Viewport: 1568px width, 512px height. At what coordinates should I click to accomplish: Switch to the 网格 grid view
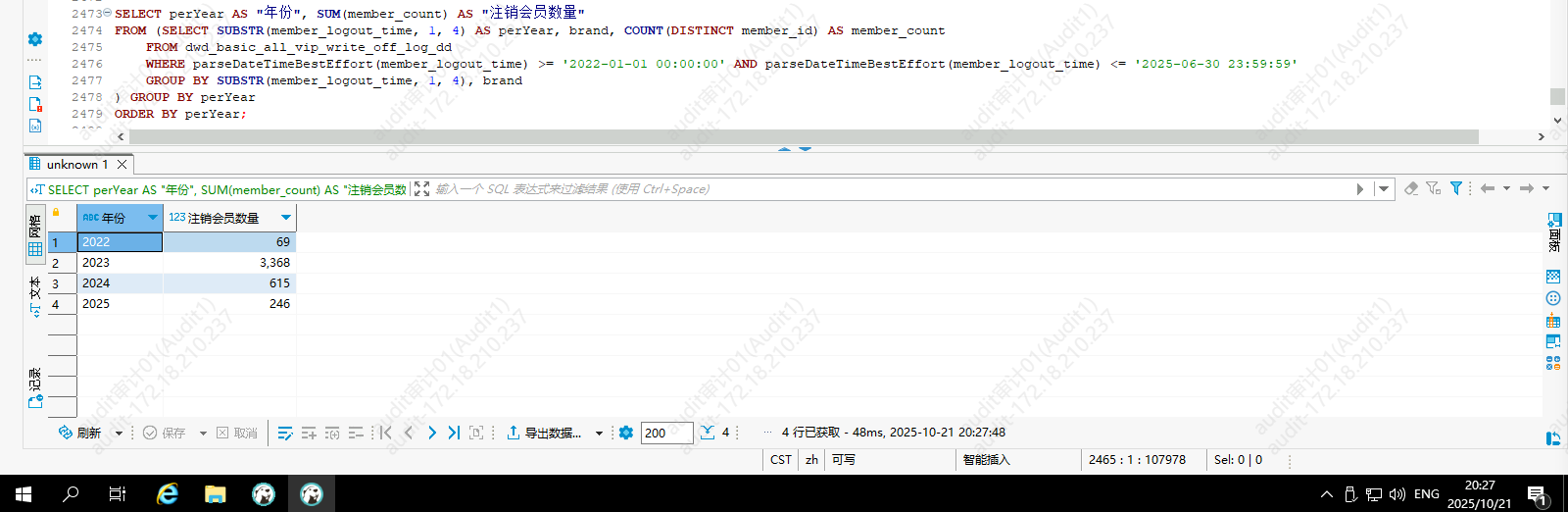35,235
